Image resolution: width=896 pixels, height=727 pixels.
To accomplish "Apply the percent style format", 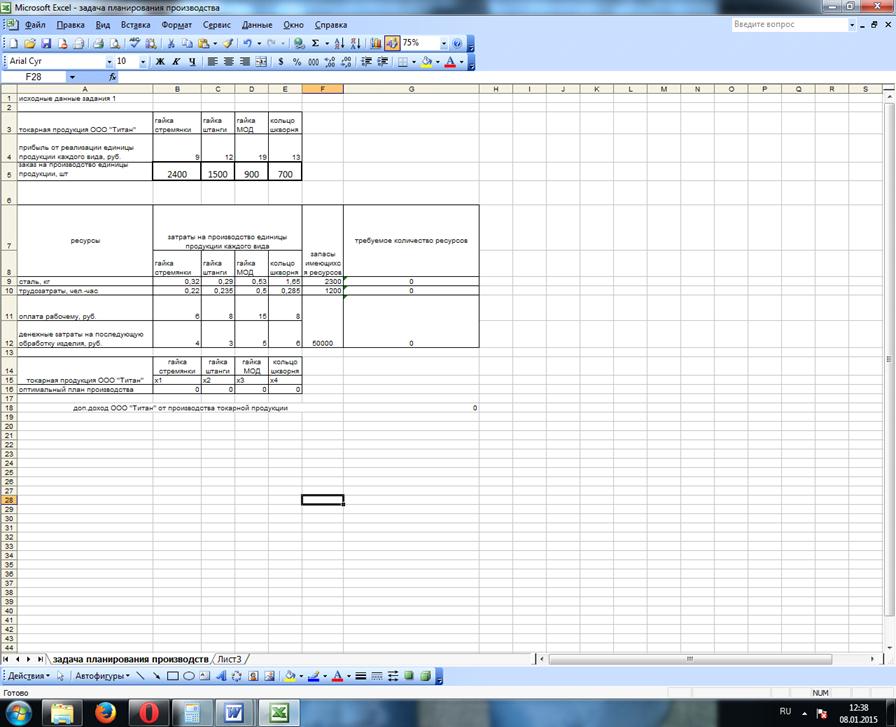I will coord(297,62).
